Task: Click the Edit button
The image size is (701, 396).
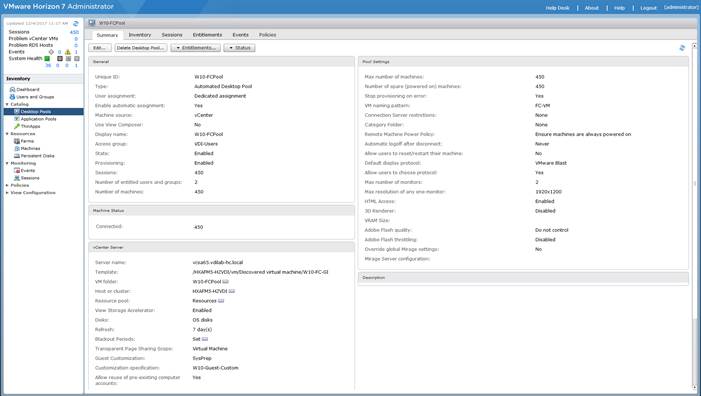Action: point(100,48)
